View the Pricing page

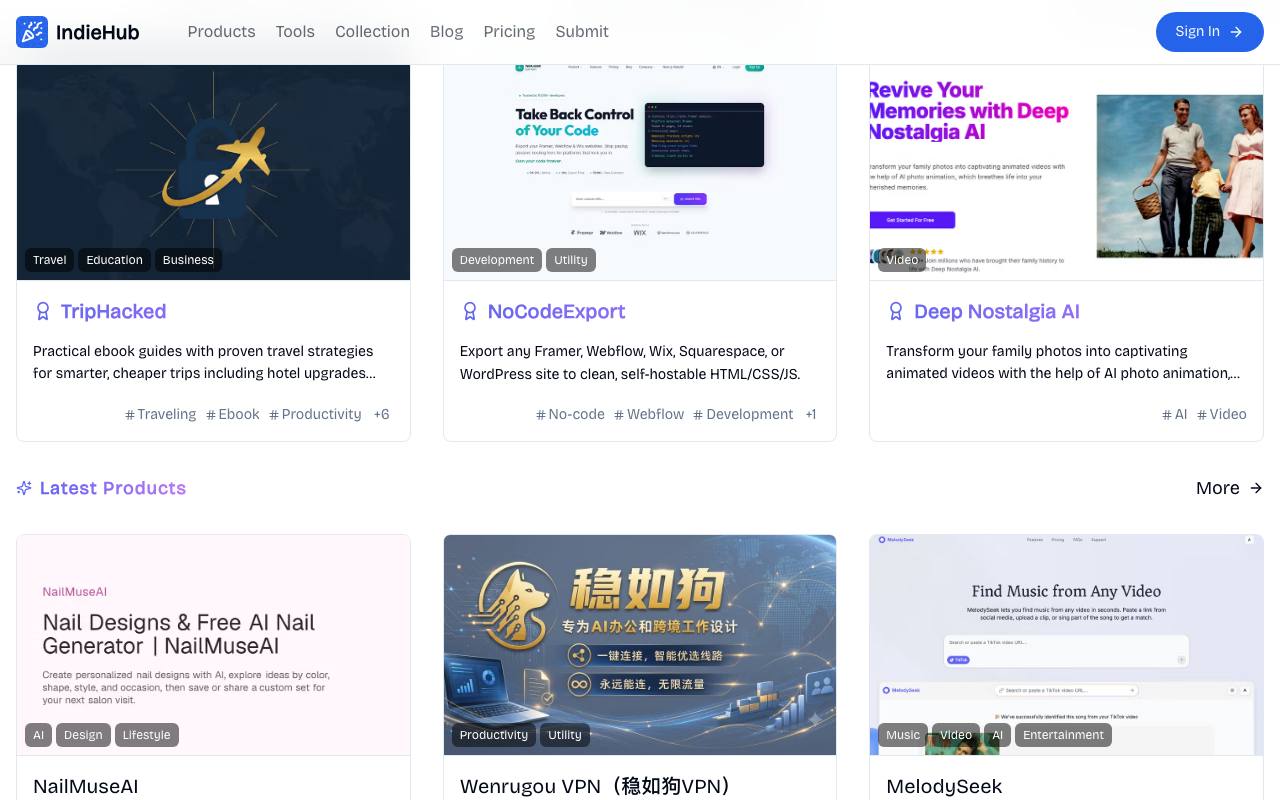point(509,32)
